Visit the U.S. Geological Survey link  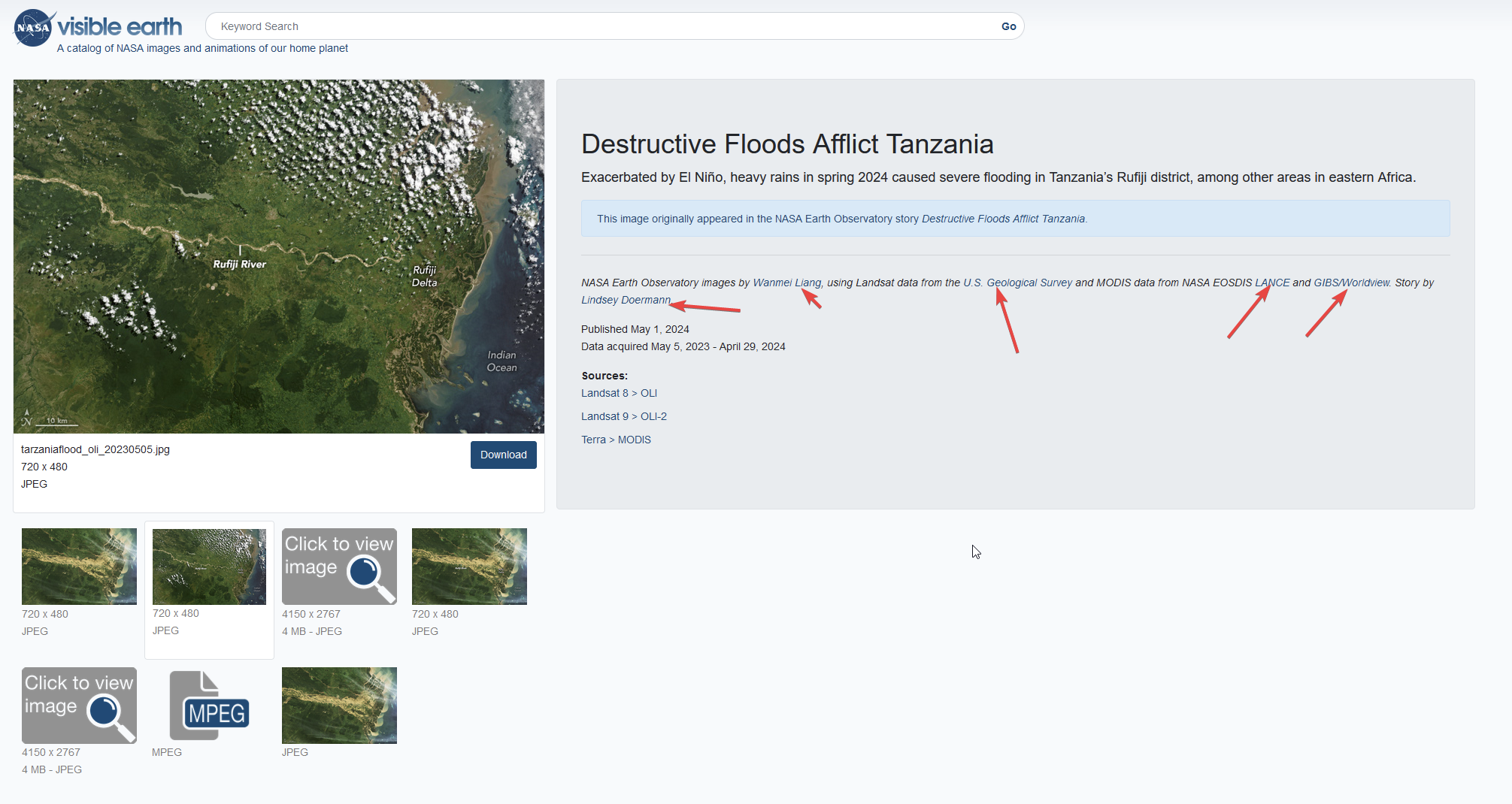click(1017, 283)
